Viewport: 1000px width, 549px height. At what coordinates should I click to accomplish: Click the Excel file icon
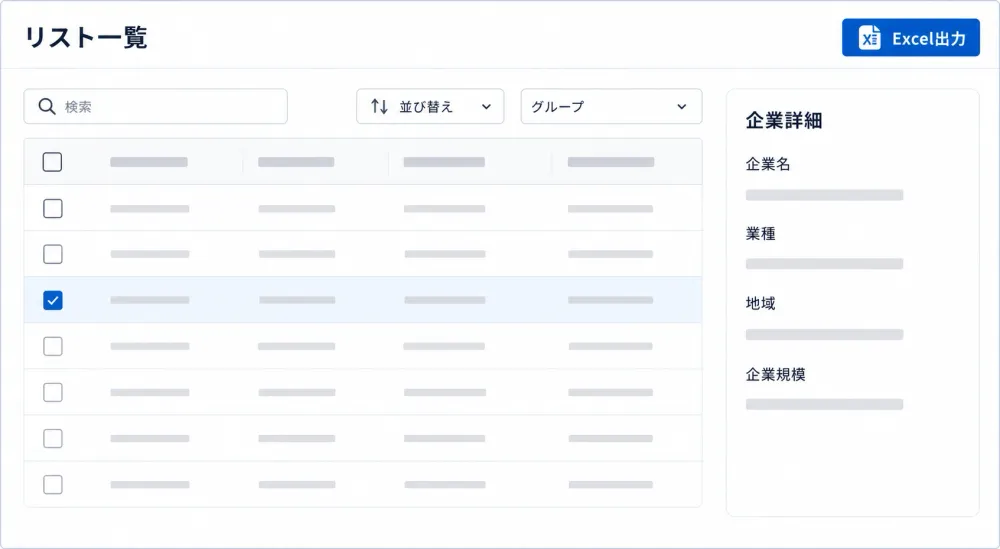click(x=869, y=38)
